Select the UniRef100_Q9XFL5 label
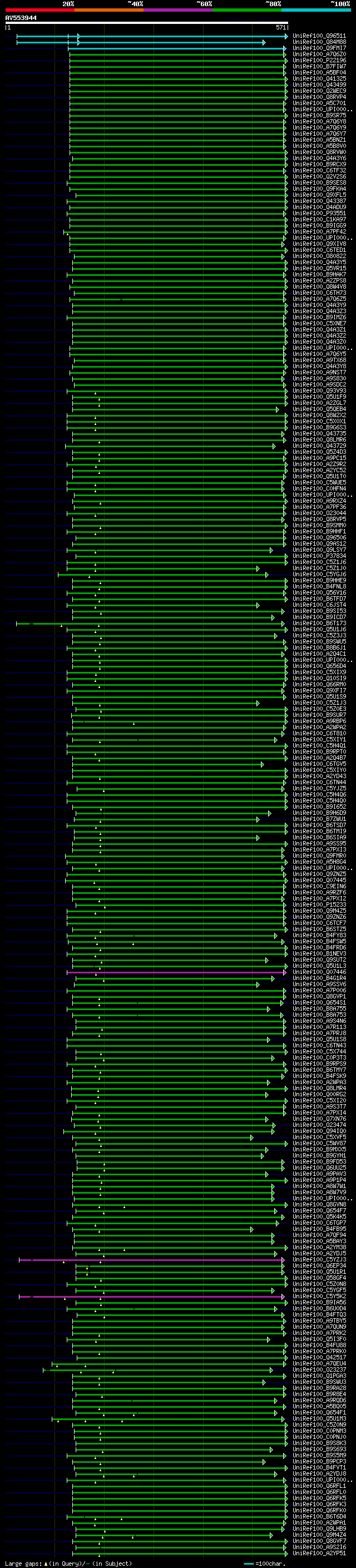This screenshot has height=1568, width=356. [x=319, y=195]
